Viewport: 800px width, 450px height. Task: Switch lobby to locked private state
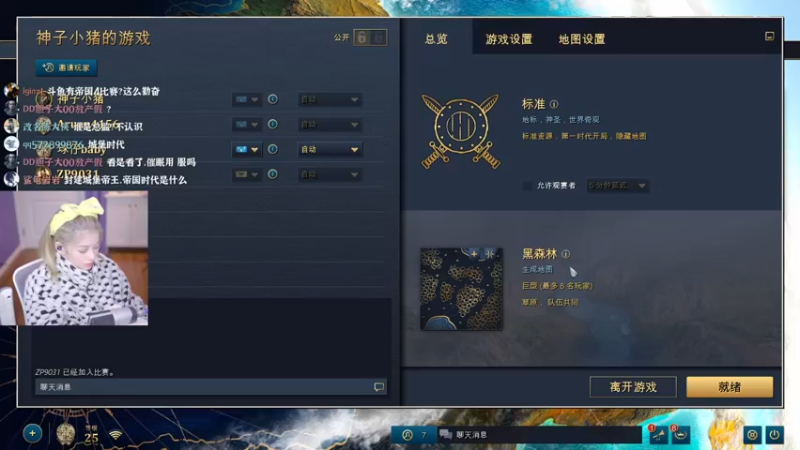379,37
